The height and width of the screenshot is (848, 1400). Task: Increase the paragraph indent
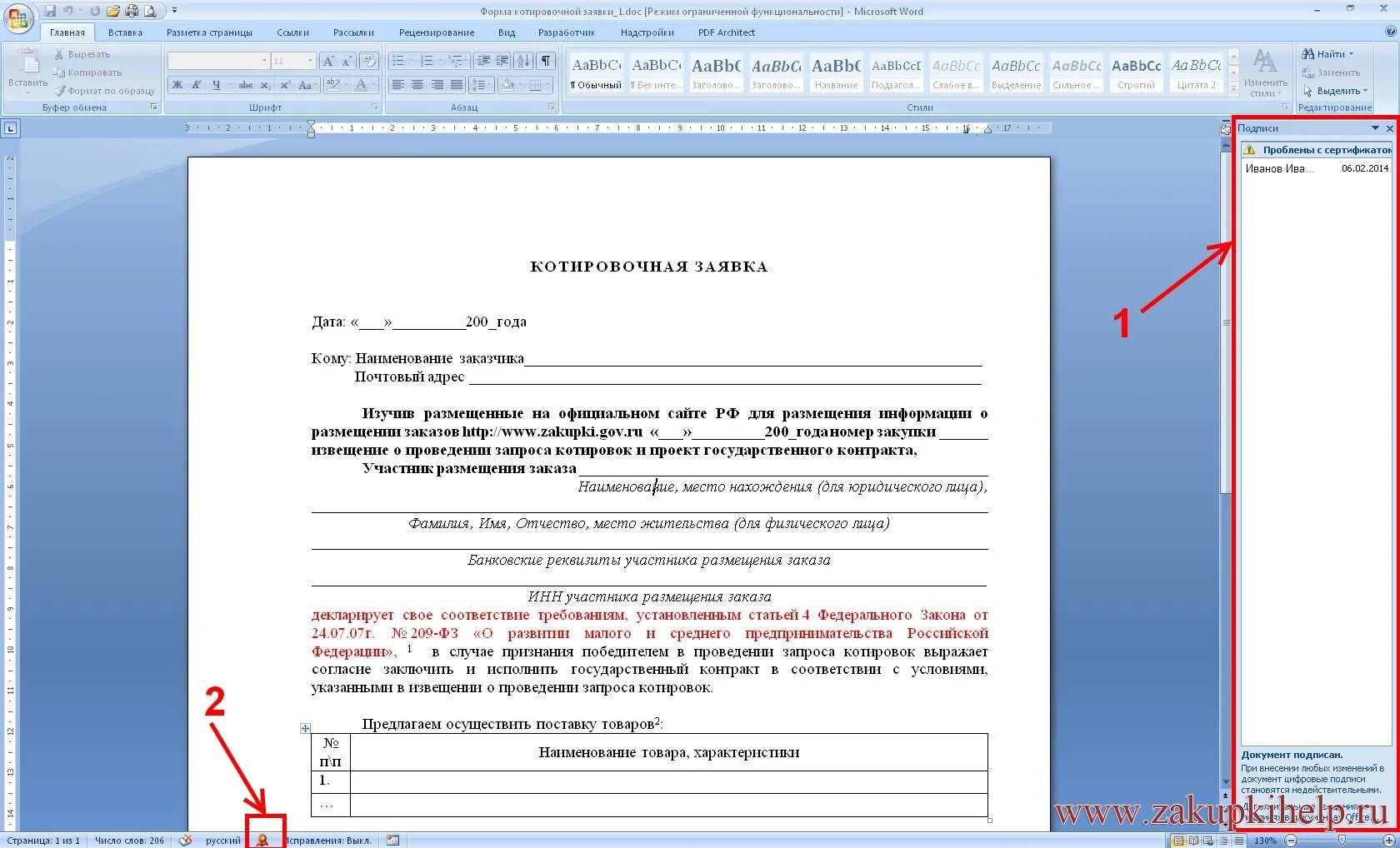pos(502,61)
